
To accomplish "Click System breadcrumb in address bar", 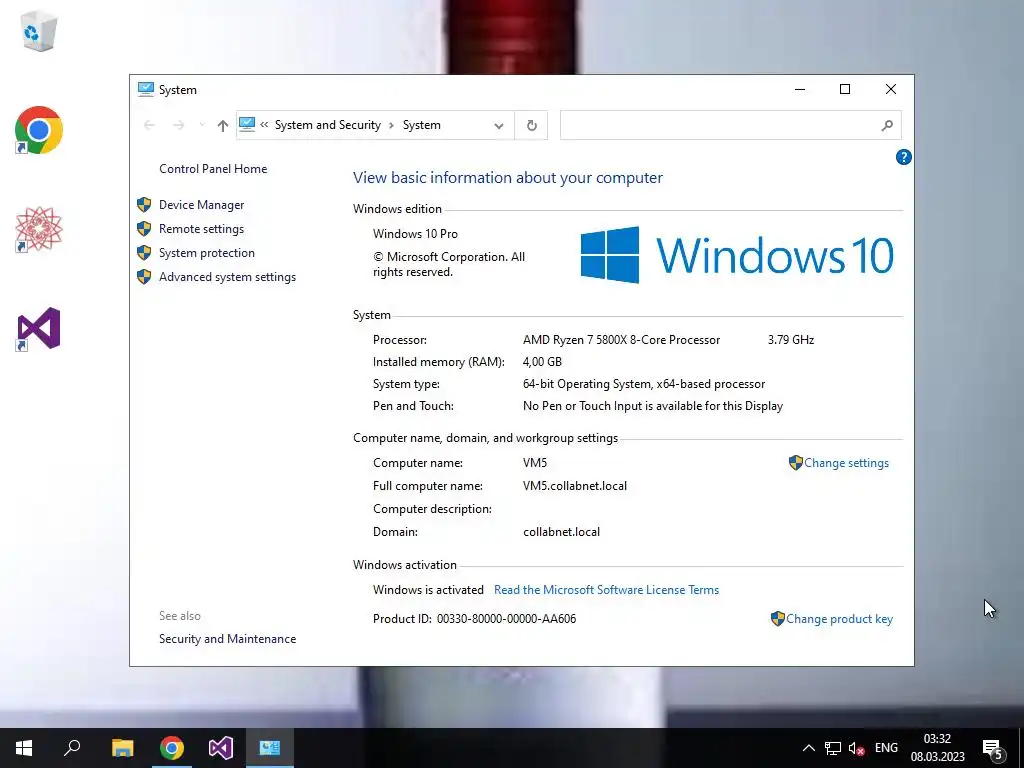I will [421, 125].
